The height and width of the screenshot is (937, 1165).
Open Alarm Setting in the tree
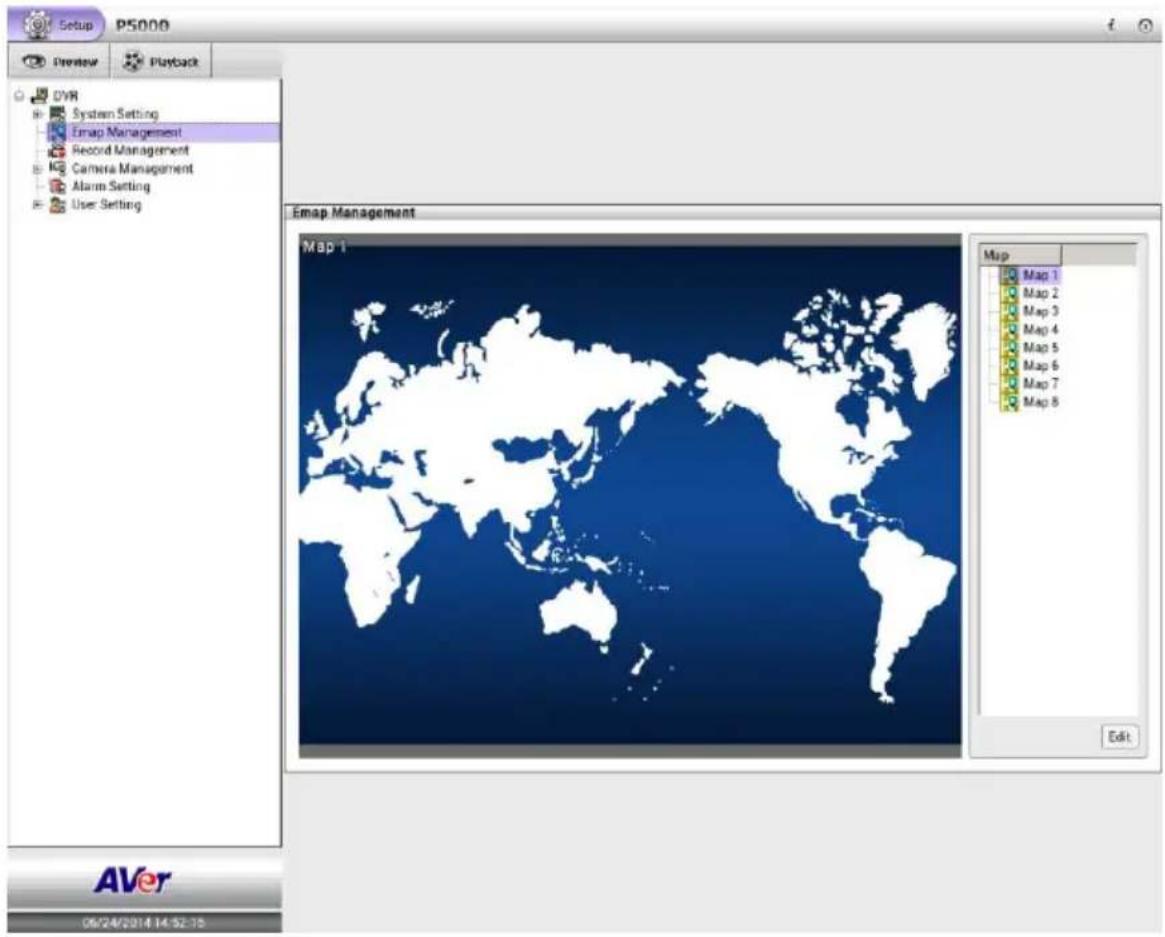[x=111, y=187]
